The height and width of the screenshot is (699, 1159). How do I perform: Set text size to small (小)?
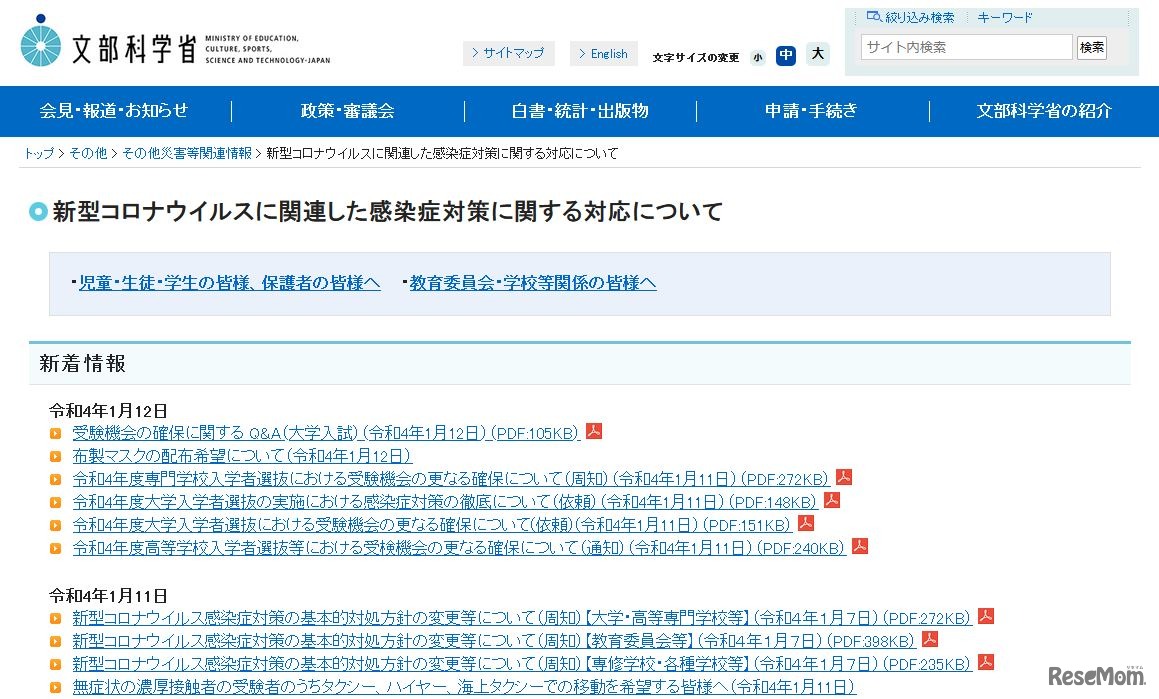tap(758, 57)
